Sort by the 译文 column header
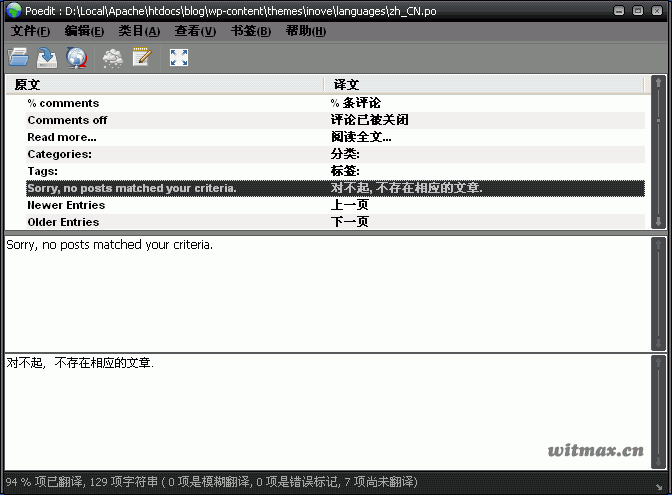Image resolution: width=672 pixels, height=495 pixels. click(x=484, y=84)
